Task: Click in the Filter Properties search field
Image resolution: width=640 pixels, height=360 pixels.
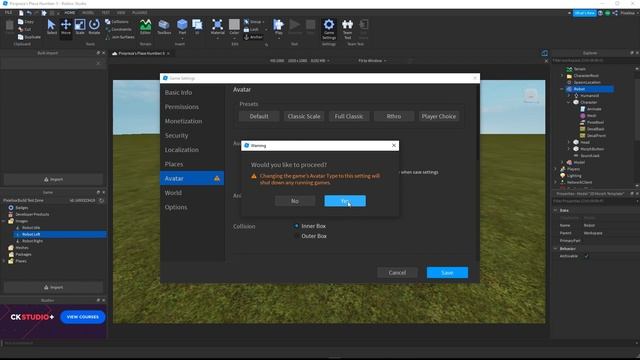Action: pyautogui.click(x=594, y=202)
